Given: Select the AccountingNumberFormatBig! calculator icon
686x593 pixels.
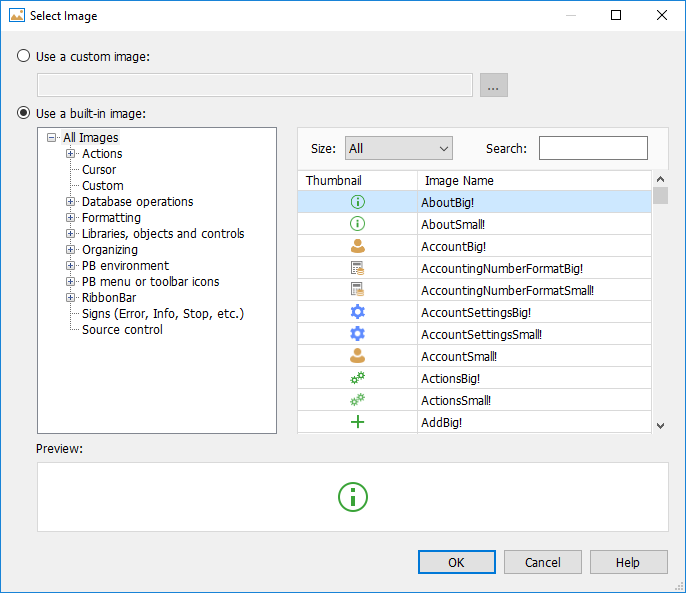Looking at the screenshot, I should pyautogui.click(x=357, y=268).
